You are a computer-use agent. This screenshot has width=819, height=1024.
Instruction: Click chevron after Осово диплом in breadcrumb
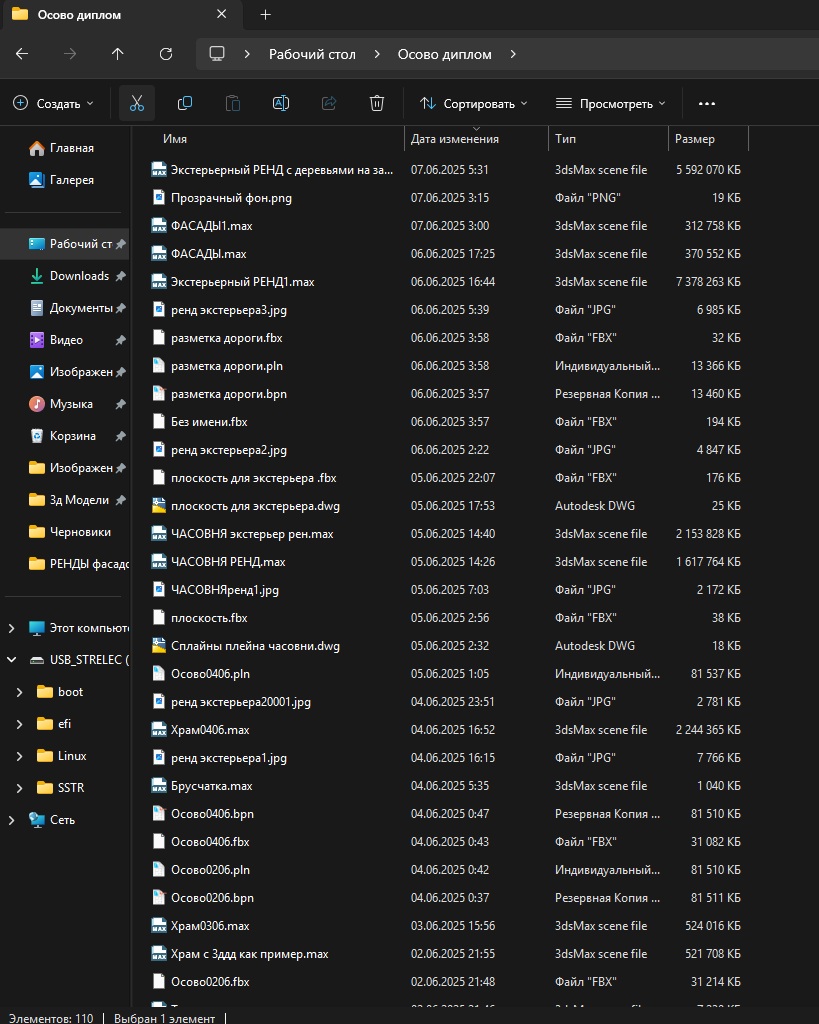click(513, 54)
